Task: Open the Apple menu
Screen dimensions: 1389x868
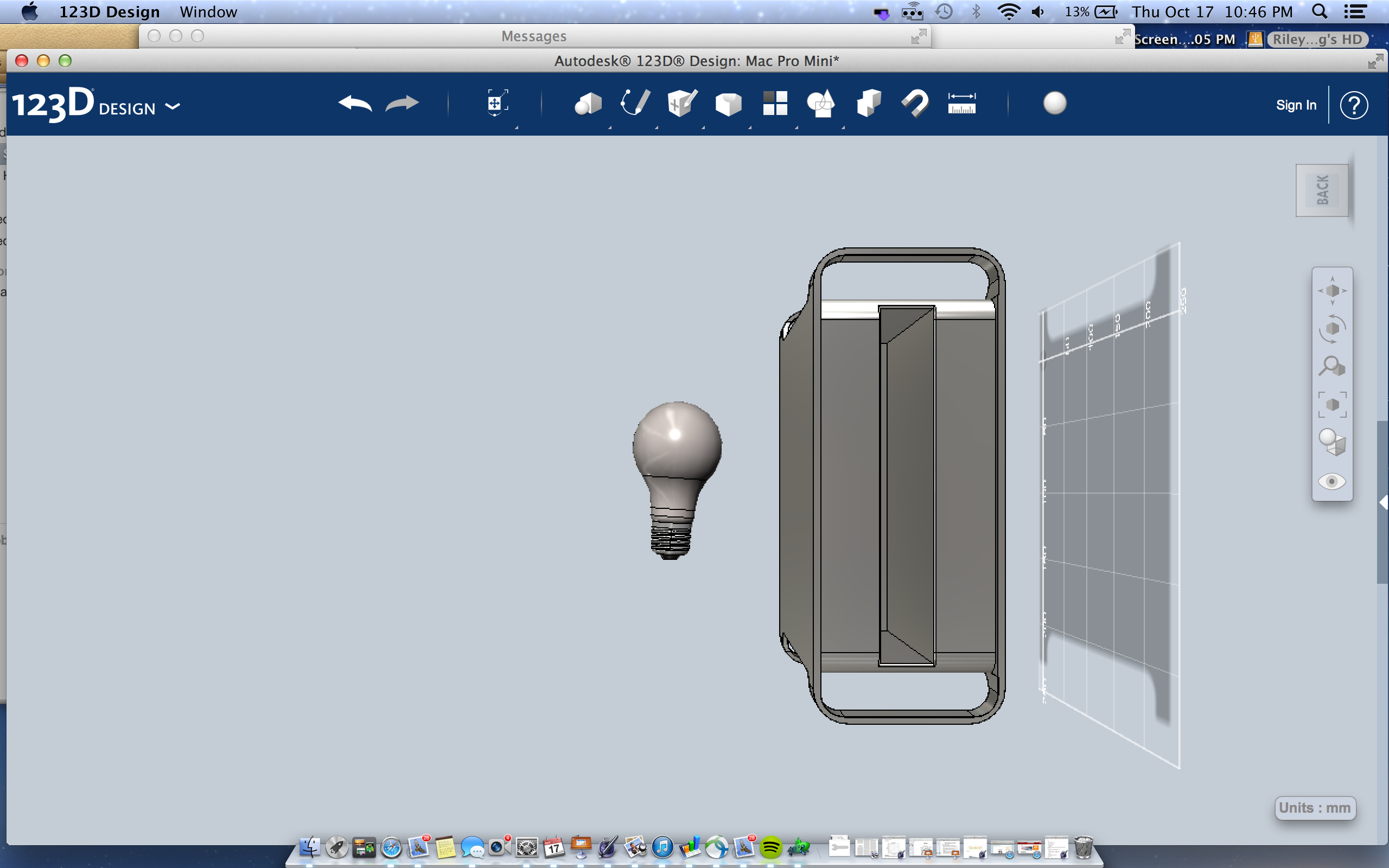Action: (x=30, y=11)
